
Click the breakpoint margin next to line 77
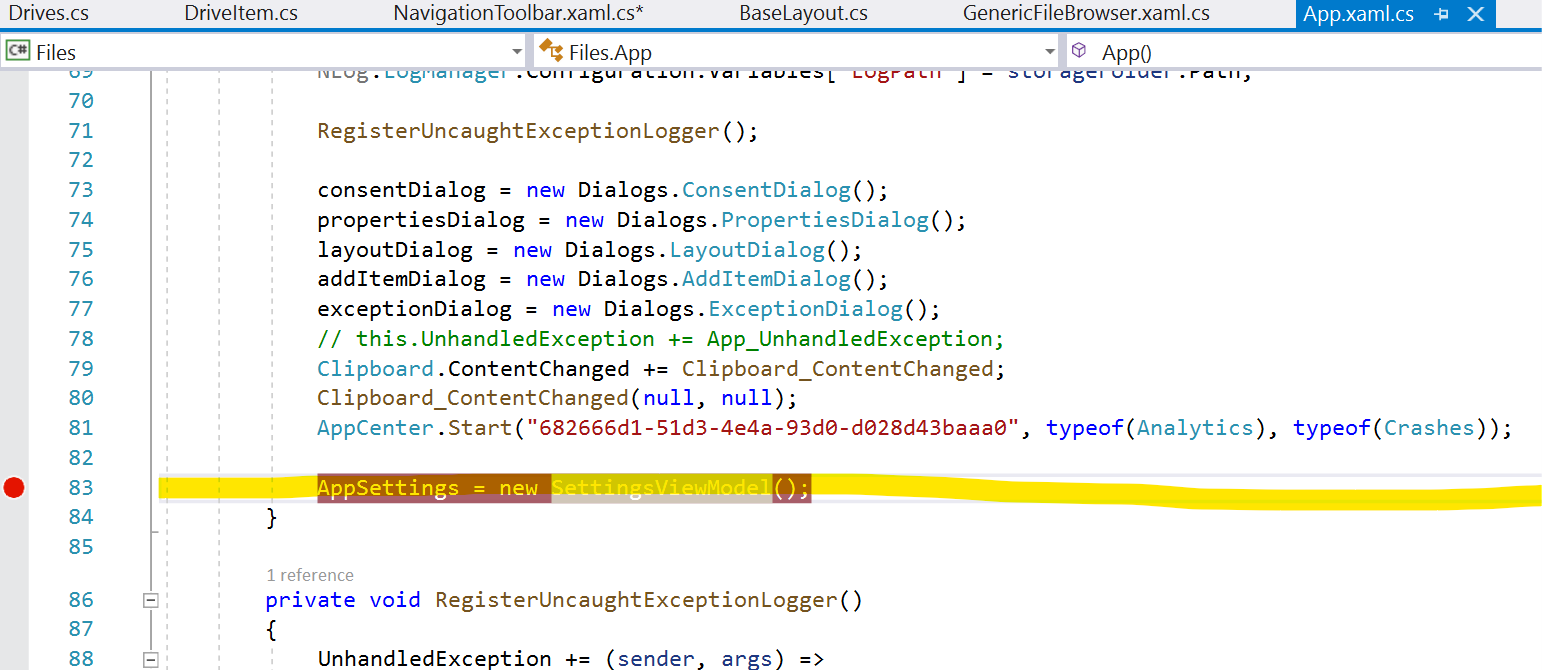12,308
